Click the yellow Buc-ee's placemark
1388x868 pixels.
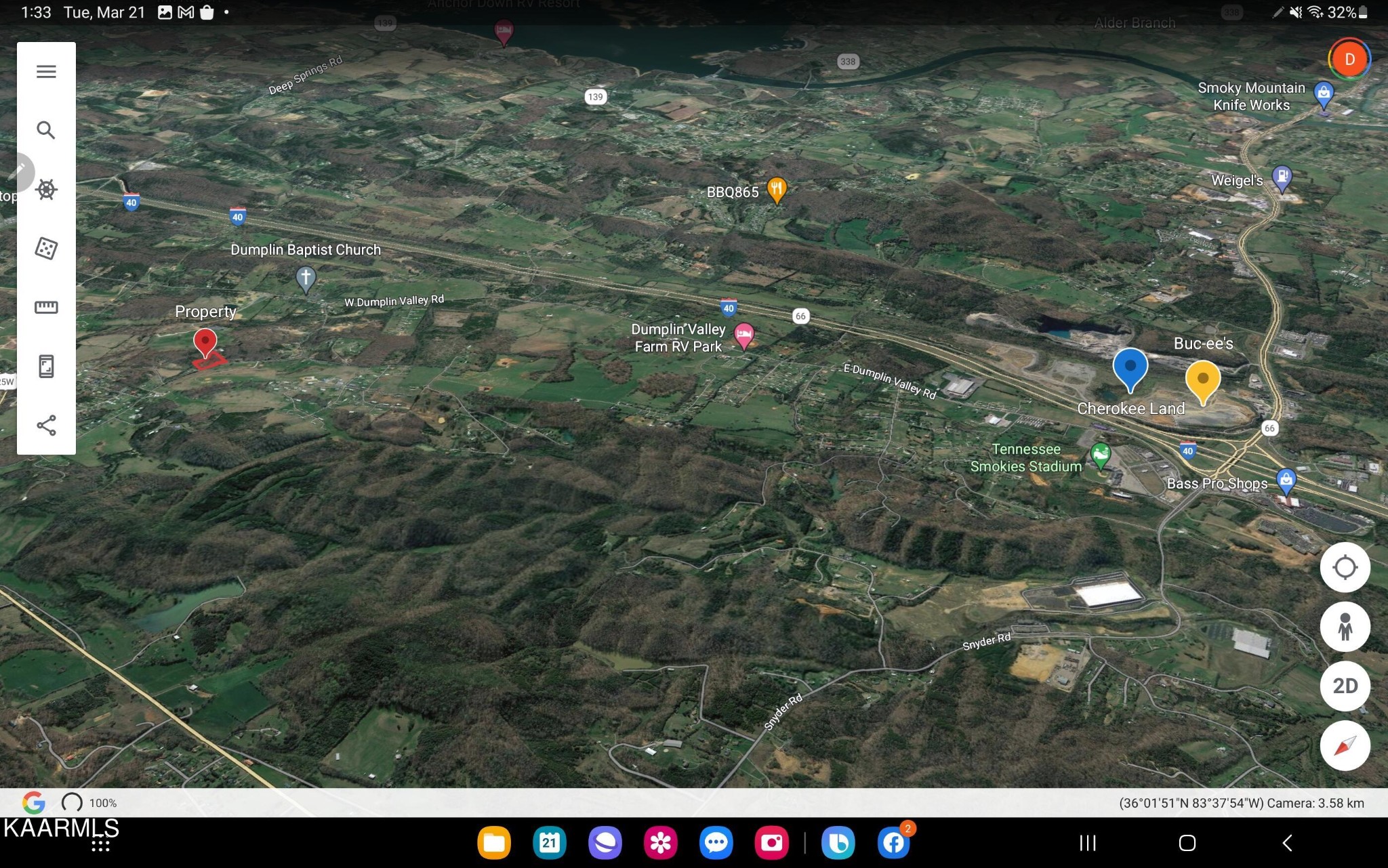[1202, 383]
